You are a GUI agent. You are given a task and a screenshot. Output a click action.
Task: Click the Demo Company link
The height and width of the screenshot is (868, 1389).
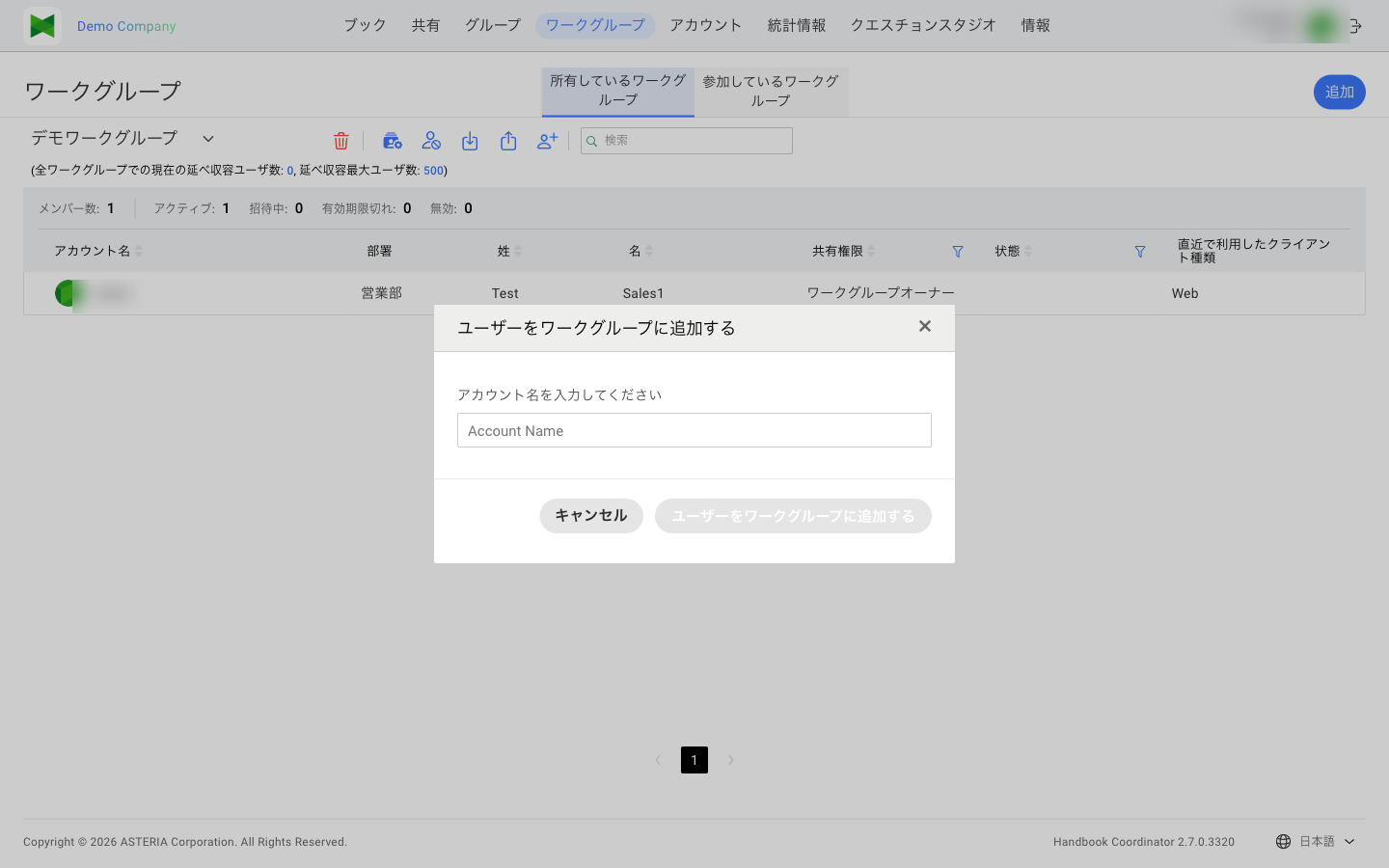tap(126, 26)
